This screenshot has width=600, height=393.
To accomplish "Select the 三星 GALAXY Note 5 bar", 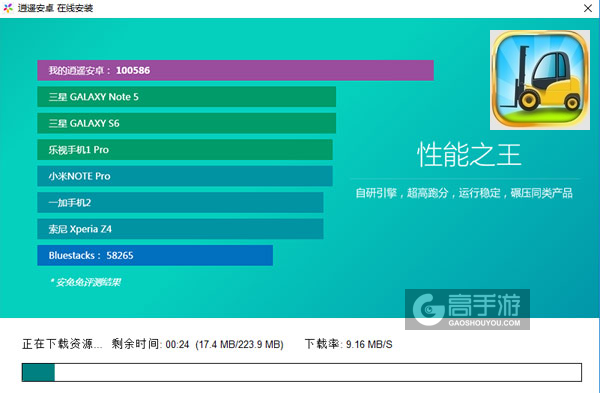I will [186, 96].
